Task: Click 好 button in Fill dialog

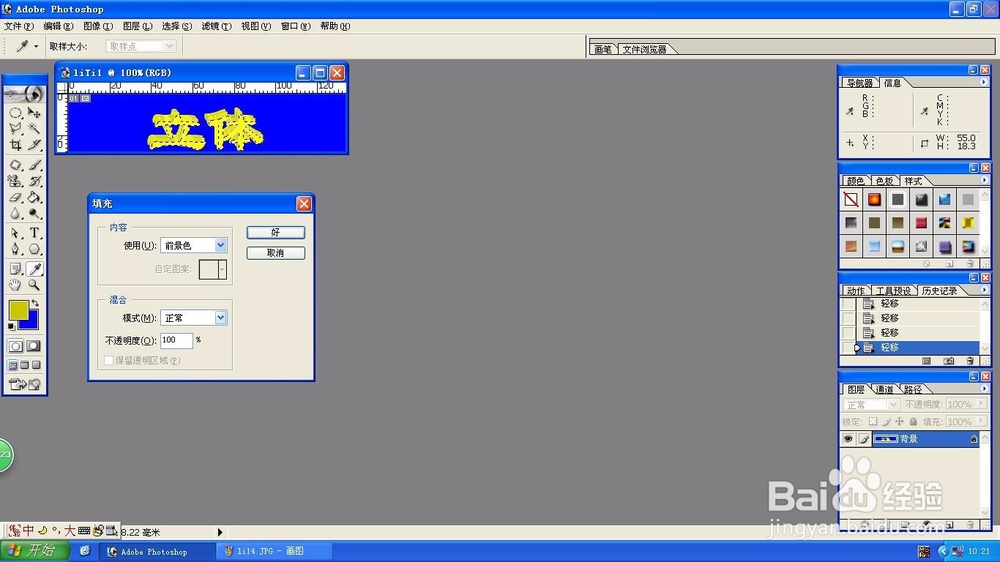Action: tap(276, 232)
